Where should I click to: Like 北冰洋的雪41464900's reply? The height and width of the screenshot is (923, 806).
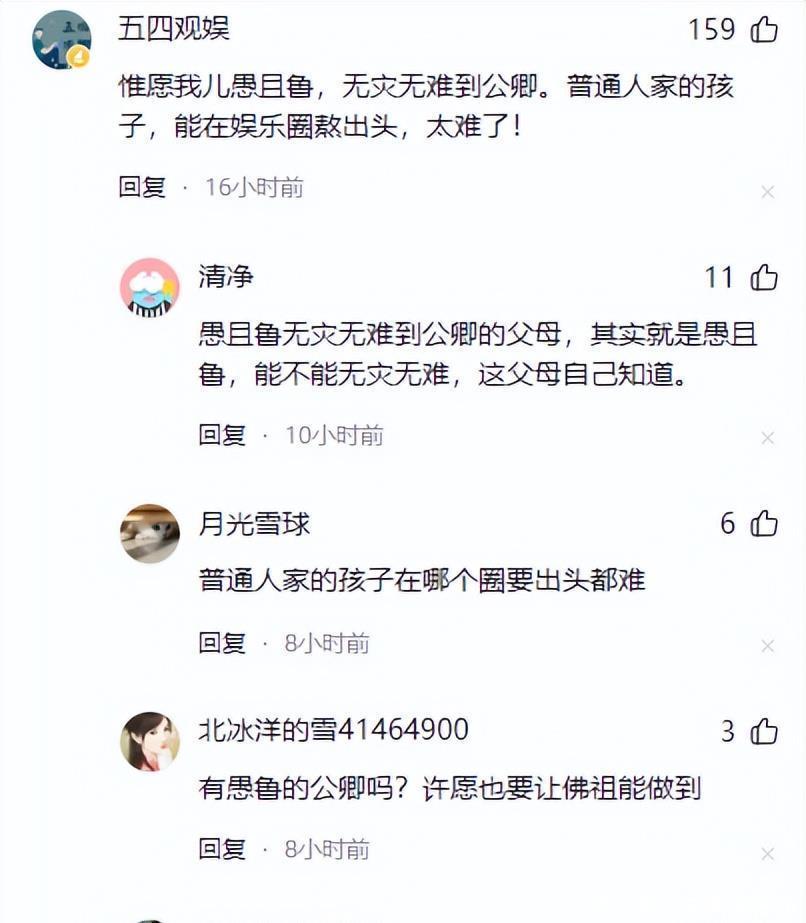tap(764, 731)
